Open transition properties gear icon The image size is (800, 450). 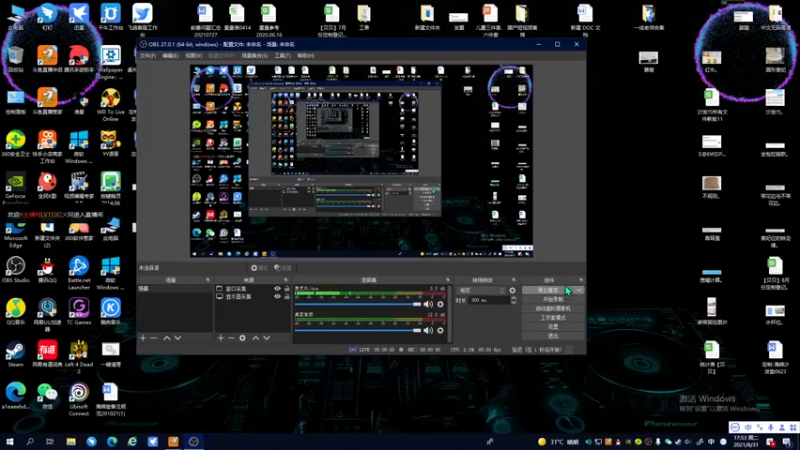coord(512,290)
